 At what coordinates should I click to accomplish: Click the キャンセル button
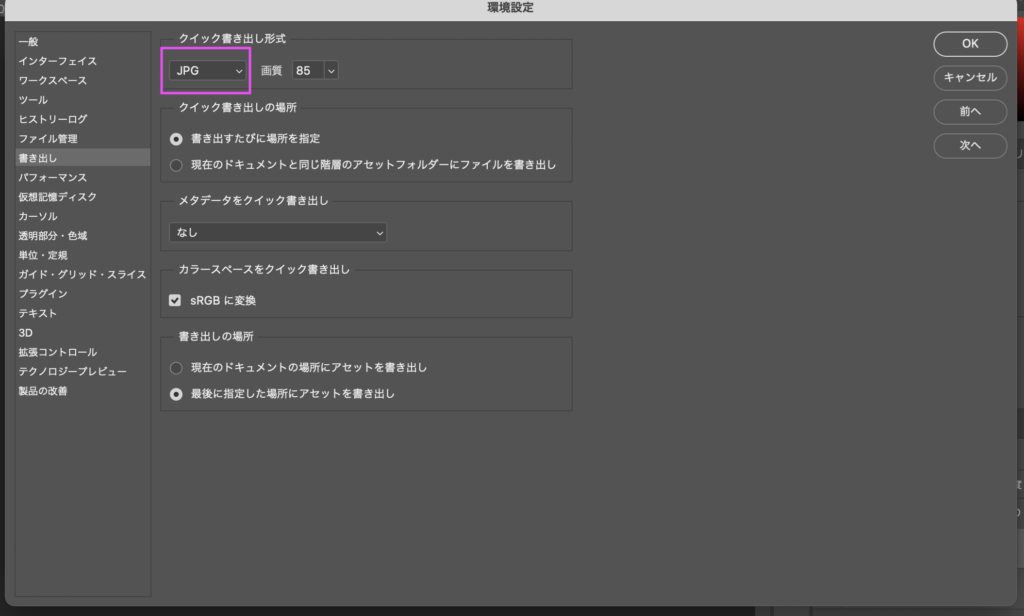tap(969, 78)
